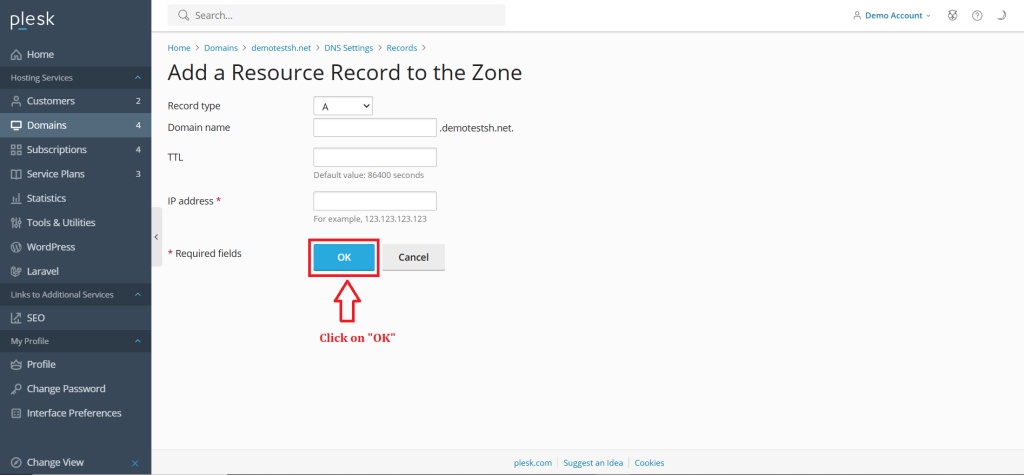Click the SEO chart icon
The height and width of the screenshot is (475, 1024).
click(16, 318)
